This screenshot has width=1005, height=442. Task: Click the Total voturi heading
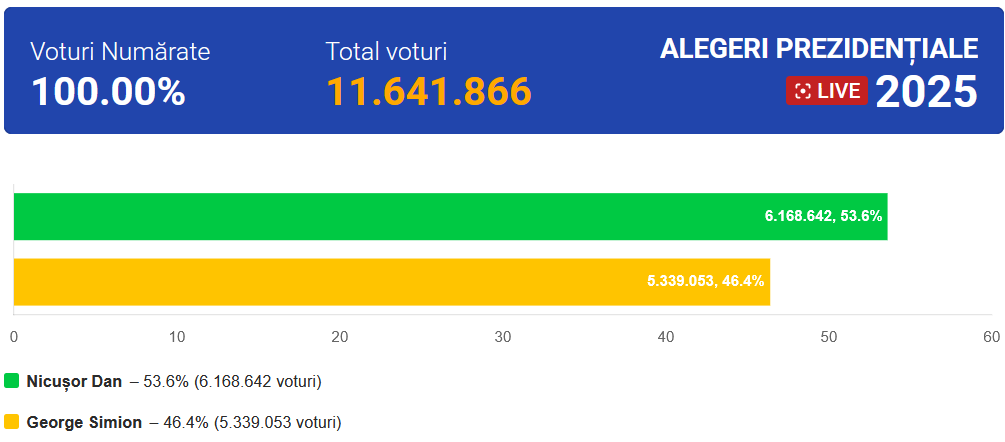coord(386,52)
